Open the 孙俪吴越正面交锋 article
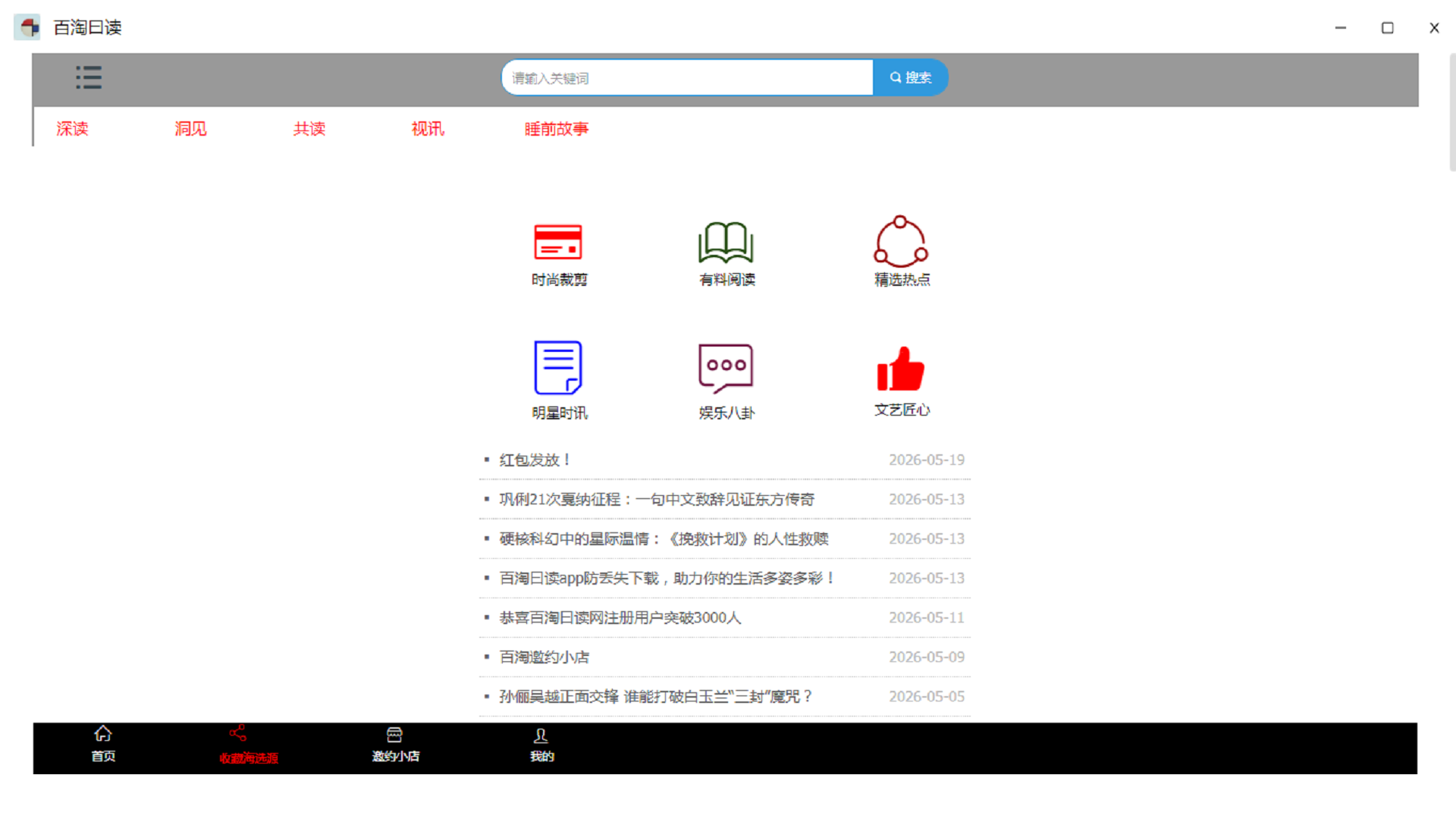The height and width of the screenshot is (819, 1456). coord(657,696)
